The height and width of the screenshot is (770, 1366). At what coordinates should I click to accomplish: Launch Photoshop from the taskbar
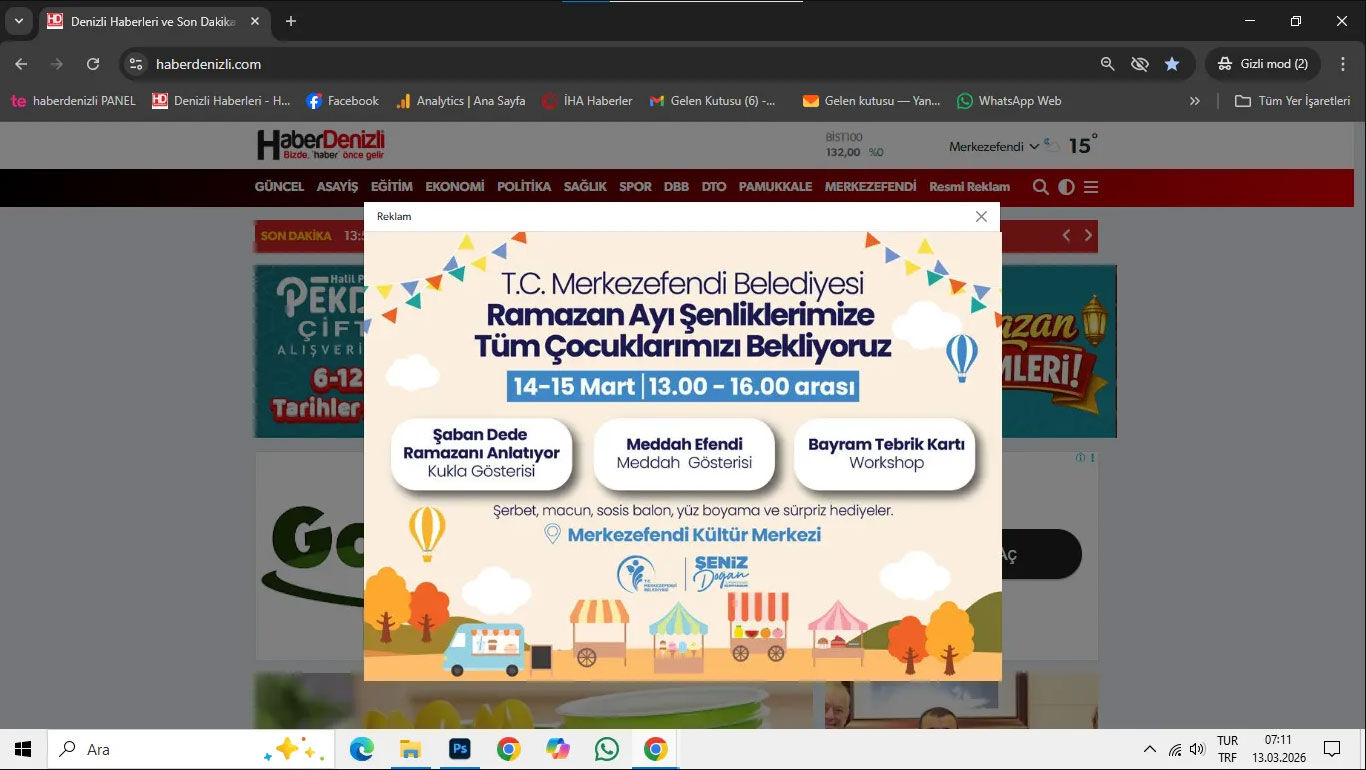coord(460,749)
